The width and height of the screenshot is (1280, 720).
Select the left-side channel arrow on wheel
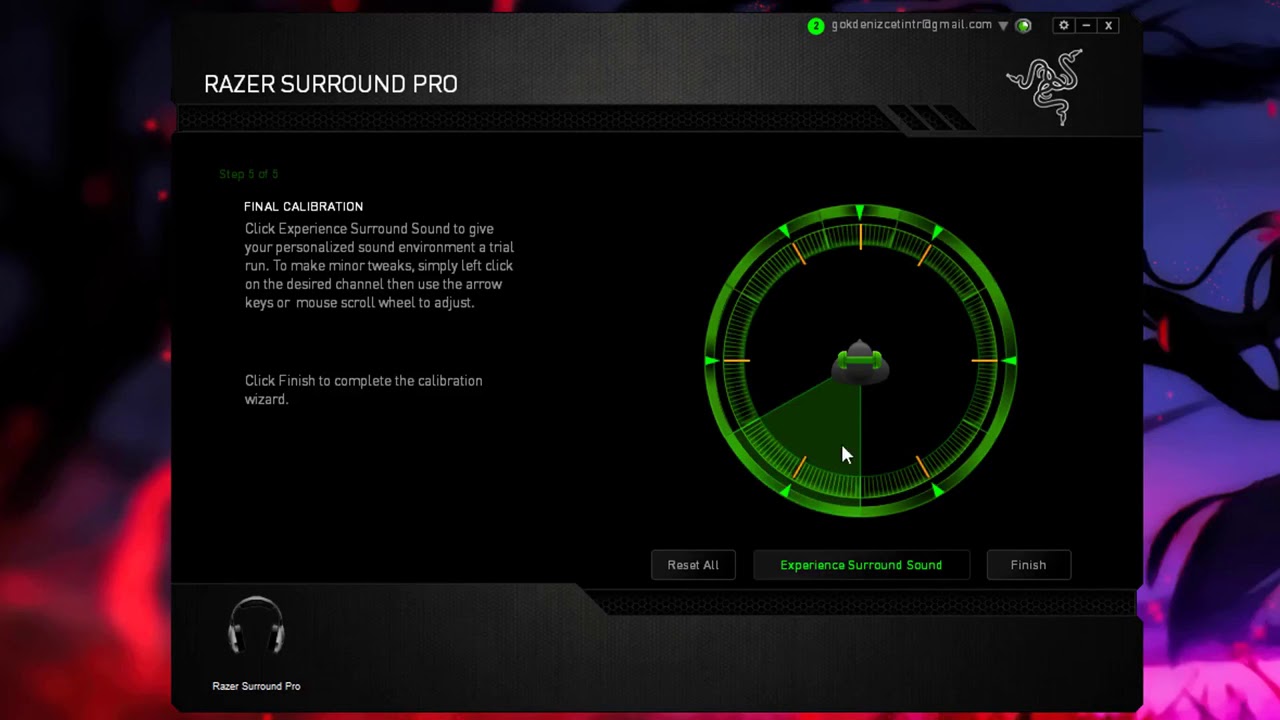pyautogui.click(x=711, y=362)
